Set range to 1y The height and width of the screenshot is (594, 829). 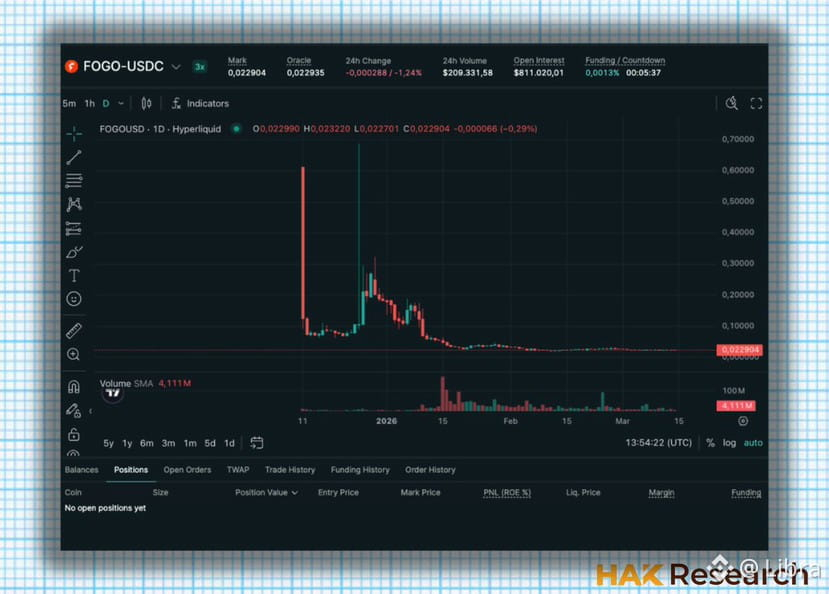pos(127,443)
